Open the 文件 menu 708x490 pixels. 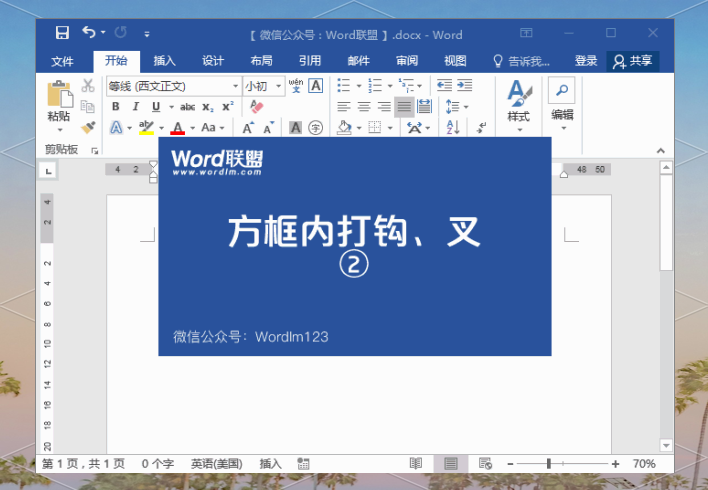[x=62, y=61]
